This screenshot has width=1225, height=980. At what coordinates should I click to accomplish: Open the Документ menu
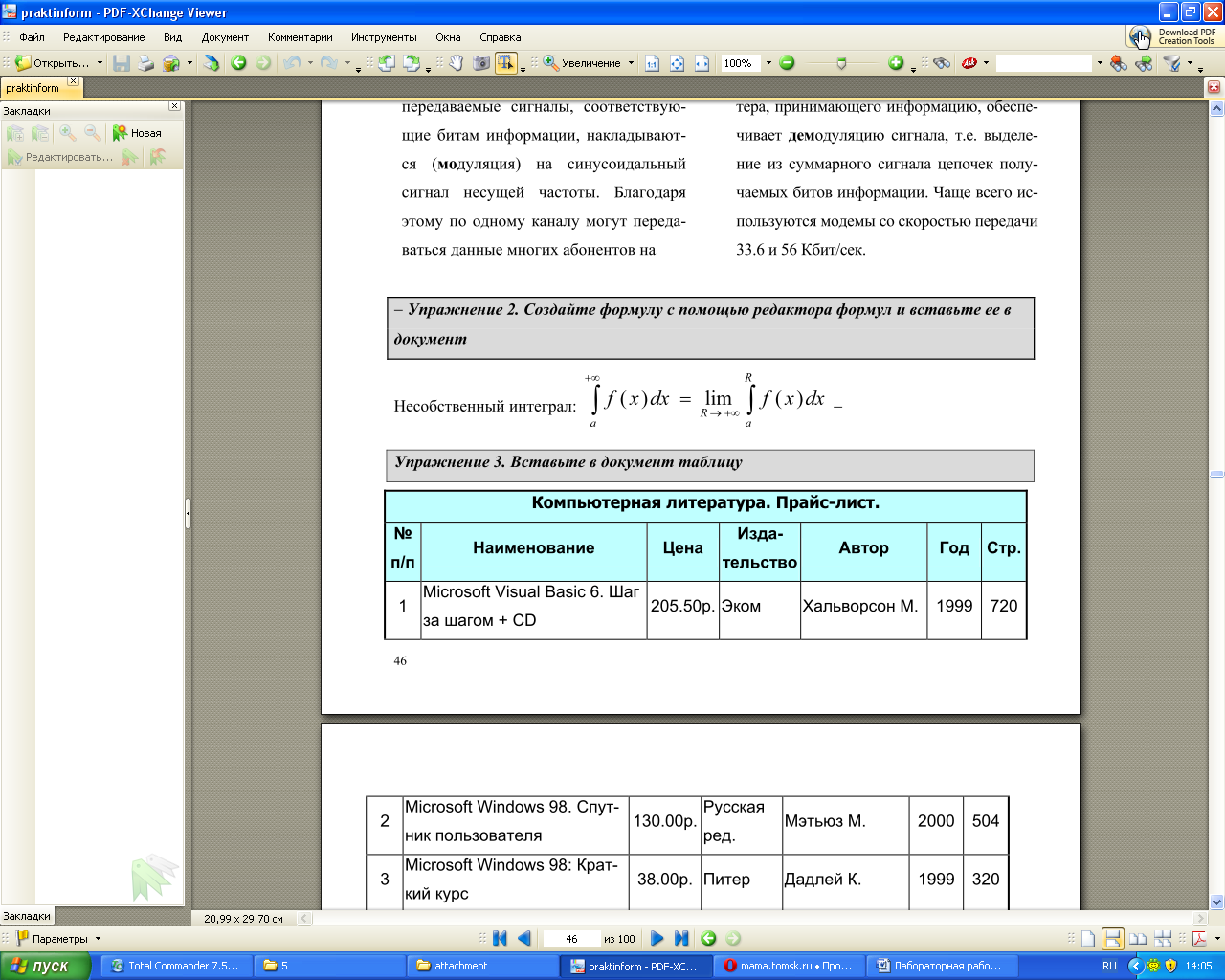(225, 37)
